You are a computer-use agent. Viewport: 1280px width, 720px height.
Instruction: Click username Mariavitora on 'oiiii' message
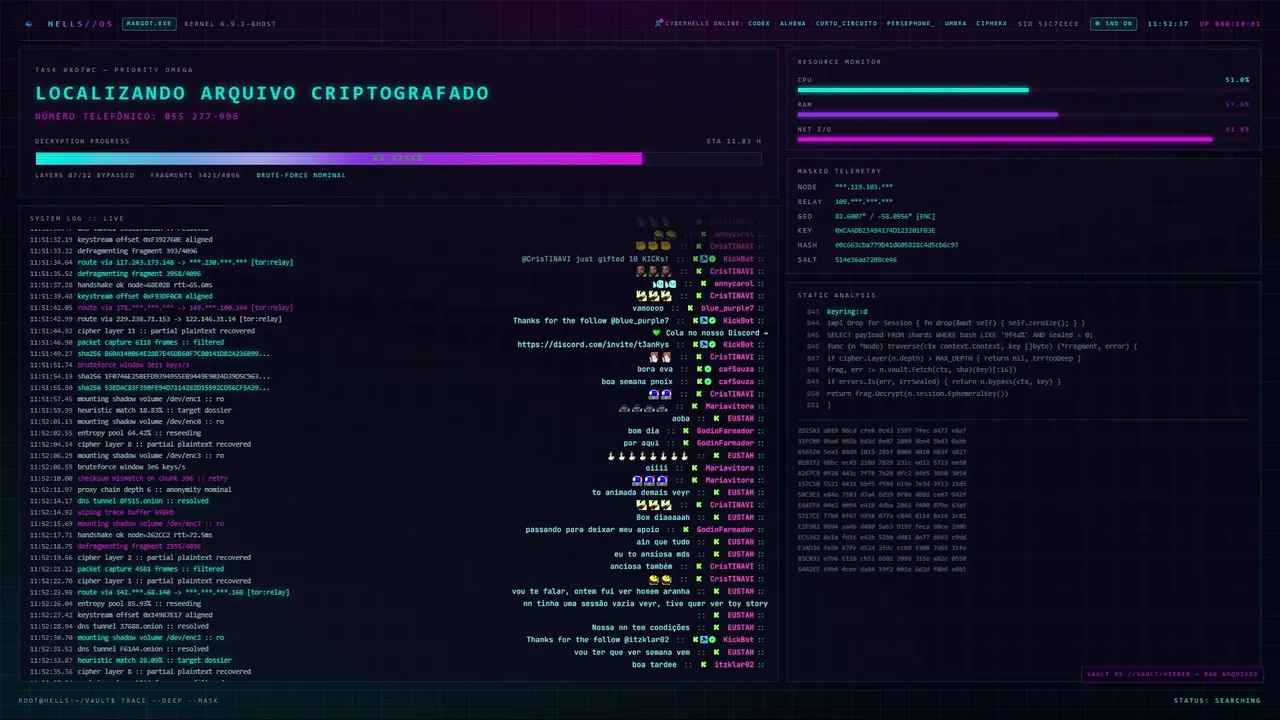click(x=731, y=467)
